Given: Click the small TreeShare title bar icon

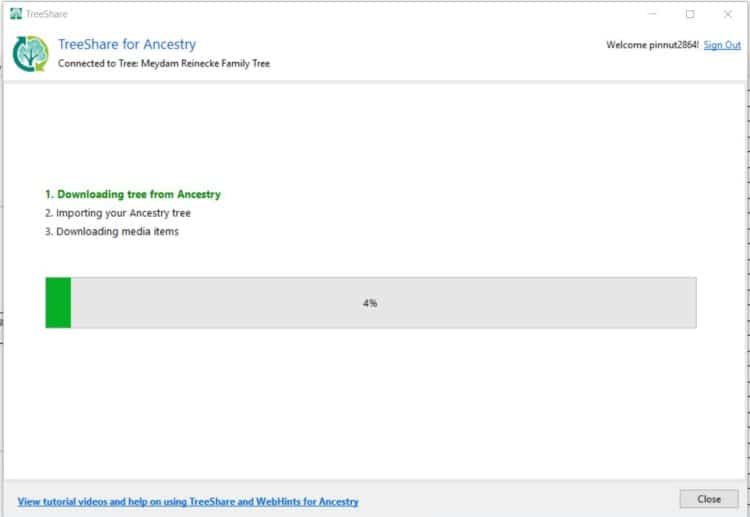Looking at the screenshot, I should pyautogui.click(x=16, y=13).
